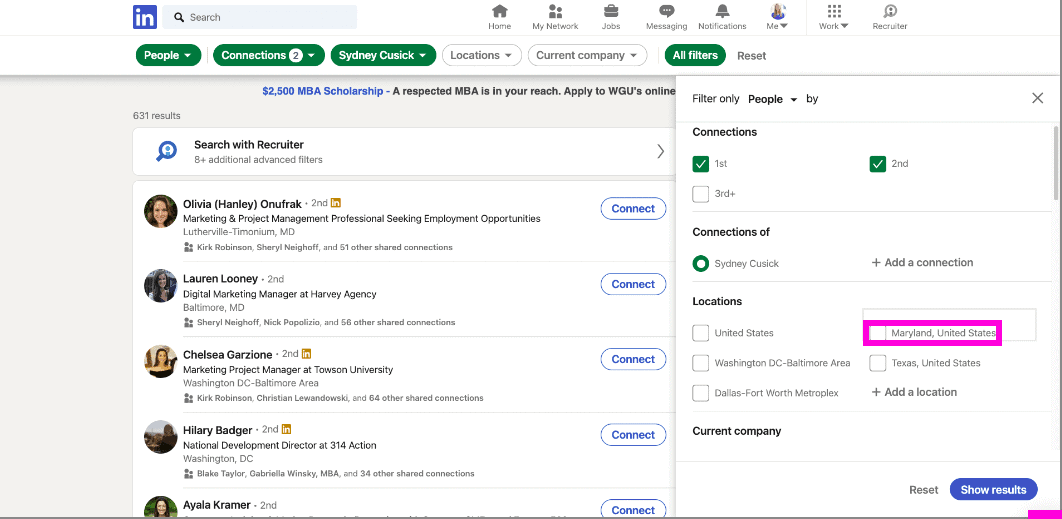1062x519 pixels.
Task: Focus the LinkedIn search field
Action: point(259,17)
